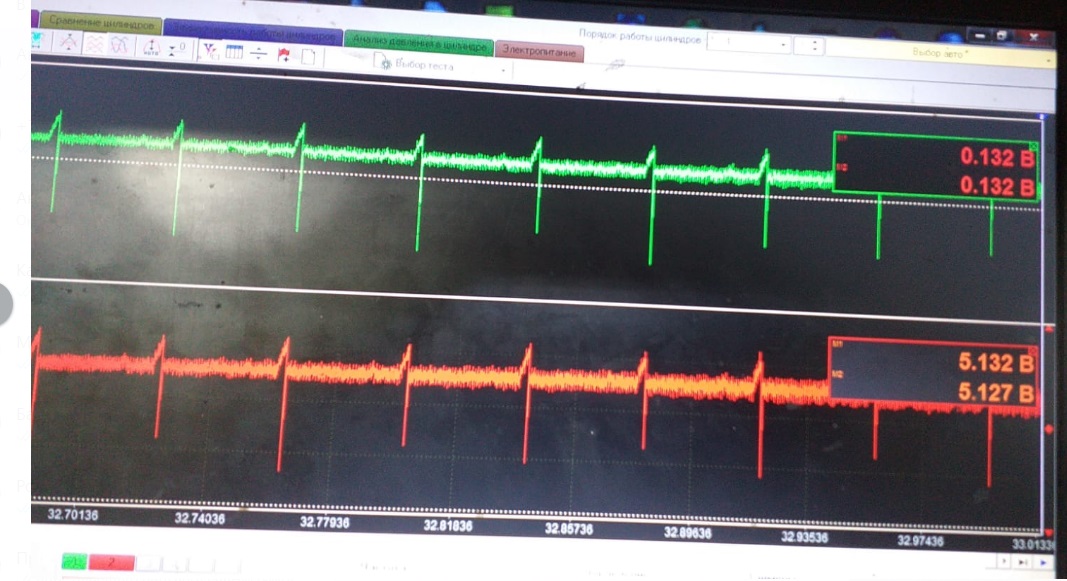Screen dimensions: 1067x581
Task: Click the red channel measurement readout box
Action: click(x=932, y=373)
